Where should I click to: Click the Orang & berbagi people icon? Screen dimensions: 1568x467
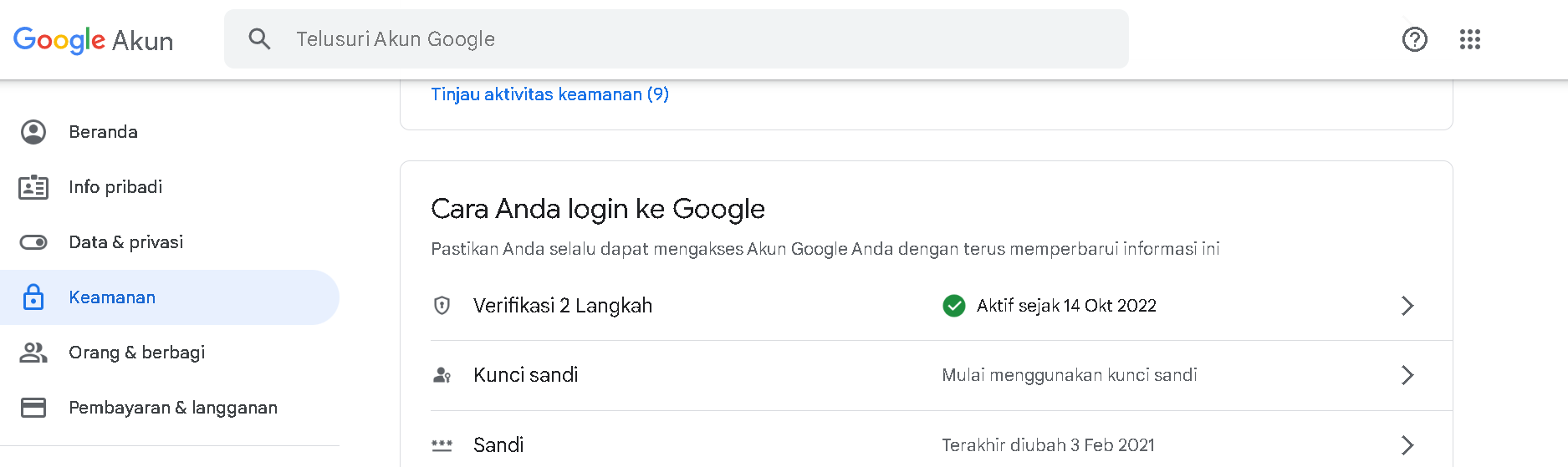pyautogui.click(x=33, y=353)
